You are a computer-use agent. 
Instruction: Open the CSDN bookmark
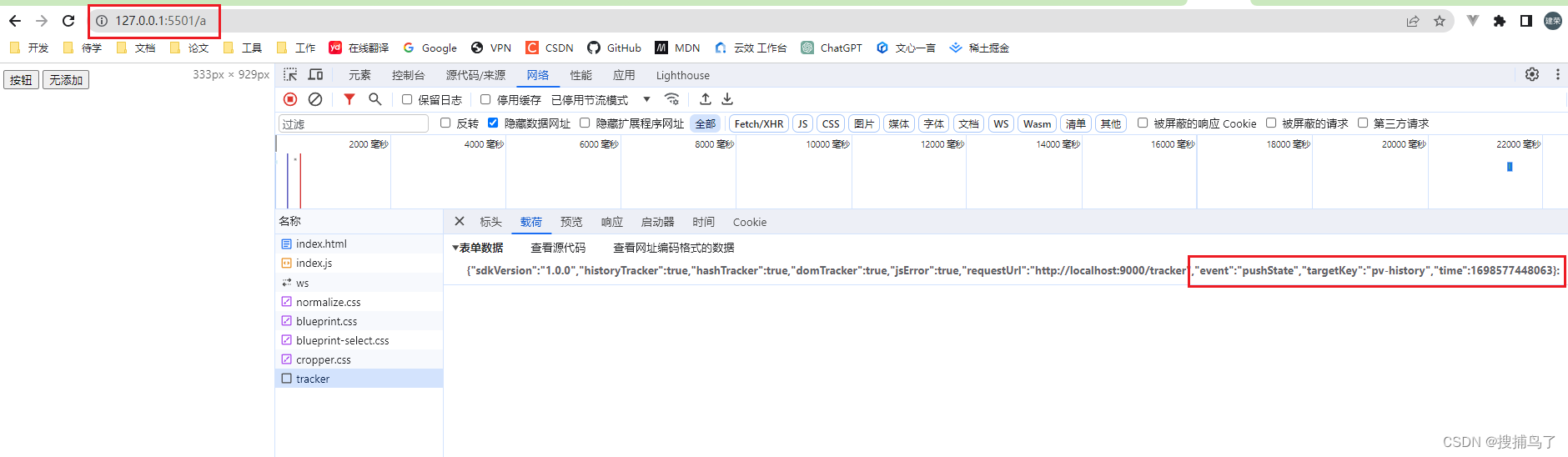[x=550, y=48]
